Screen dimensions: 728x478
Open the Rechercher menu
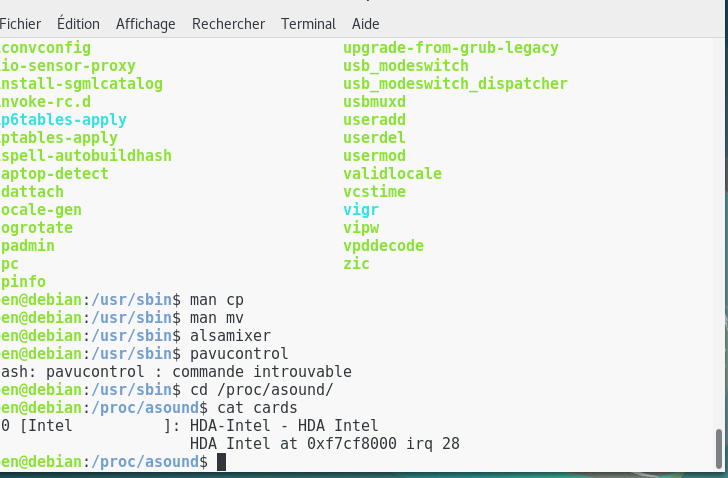[228, 24]
